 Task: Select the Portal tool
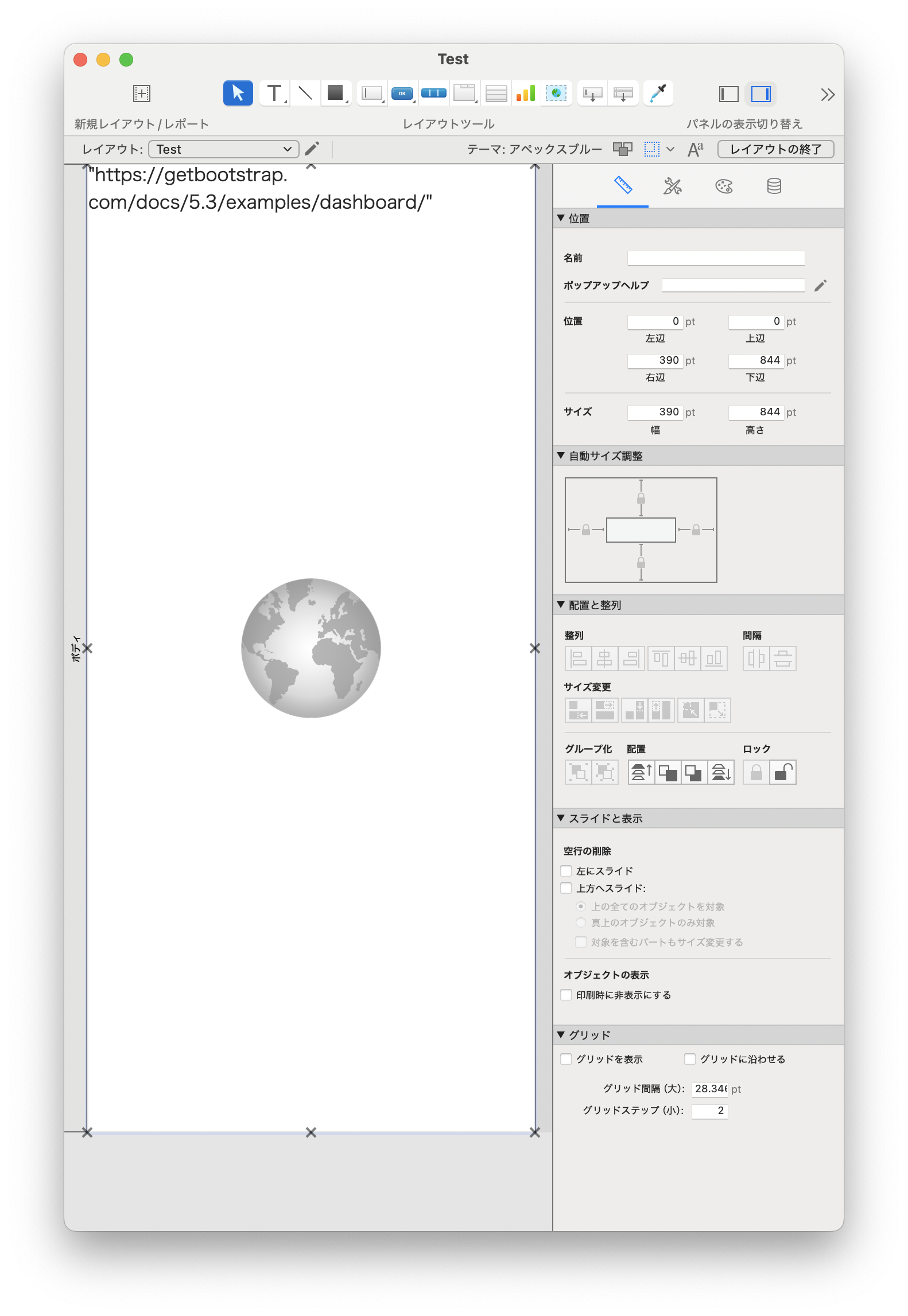pyautogui.click(x=496, y=93)
